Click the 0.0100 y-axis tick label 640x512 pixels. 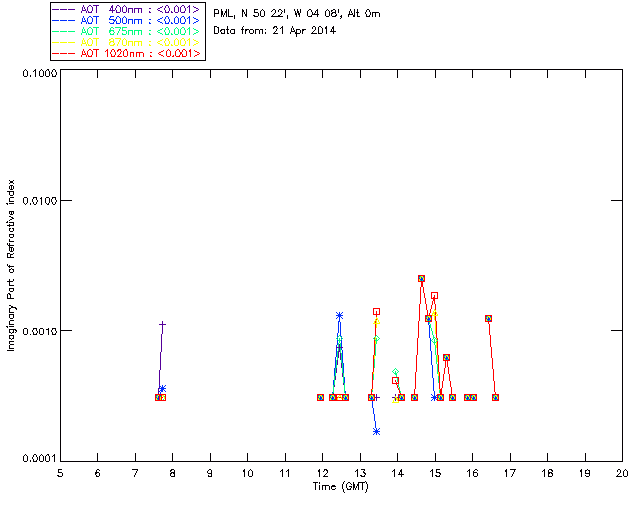click(39, 200)
